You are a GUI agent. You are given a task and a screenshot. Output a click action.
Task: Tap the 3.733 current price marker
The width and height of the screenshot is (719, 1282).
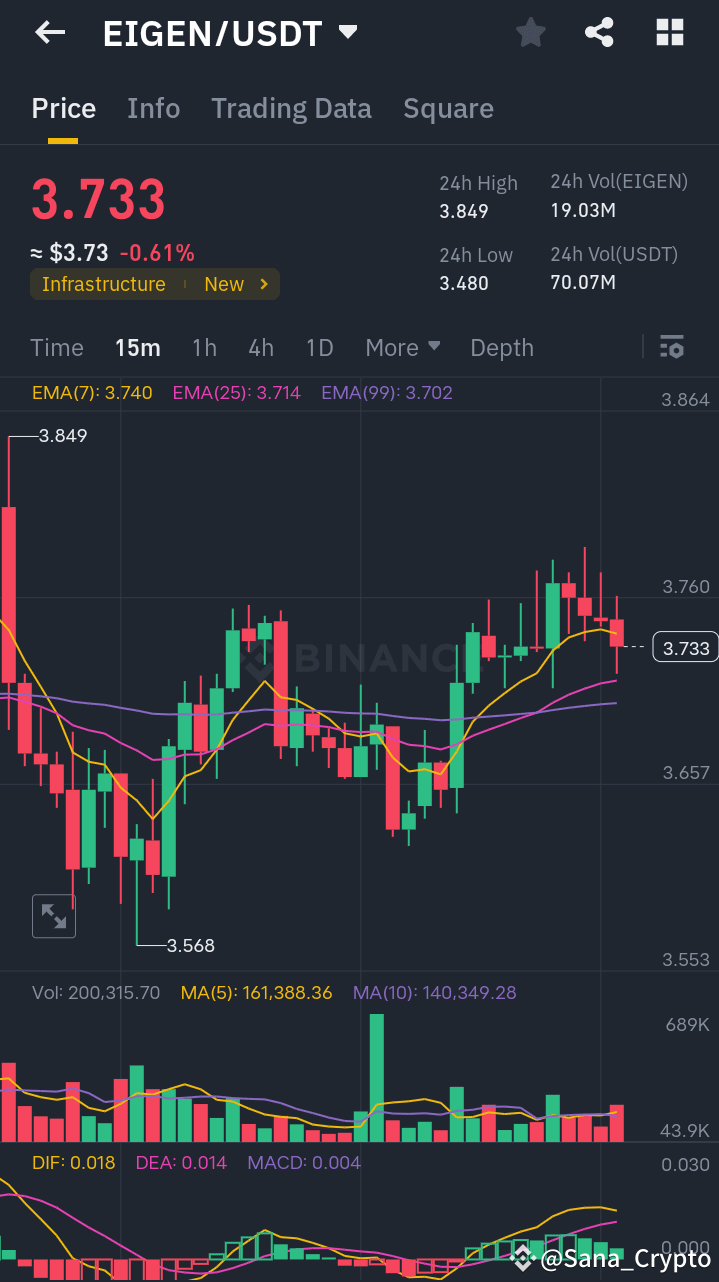coord(684,647)
